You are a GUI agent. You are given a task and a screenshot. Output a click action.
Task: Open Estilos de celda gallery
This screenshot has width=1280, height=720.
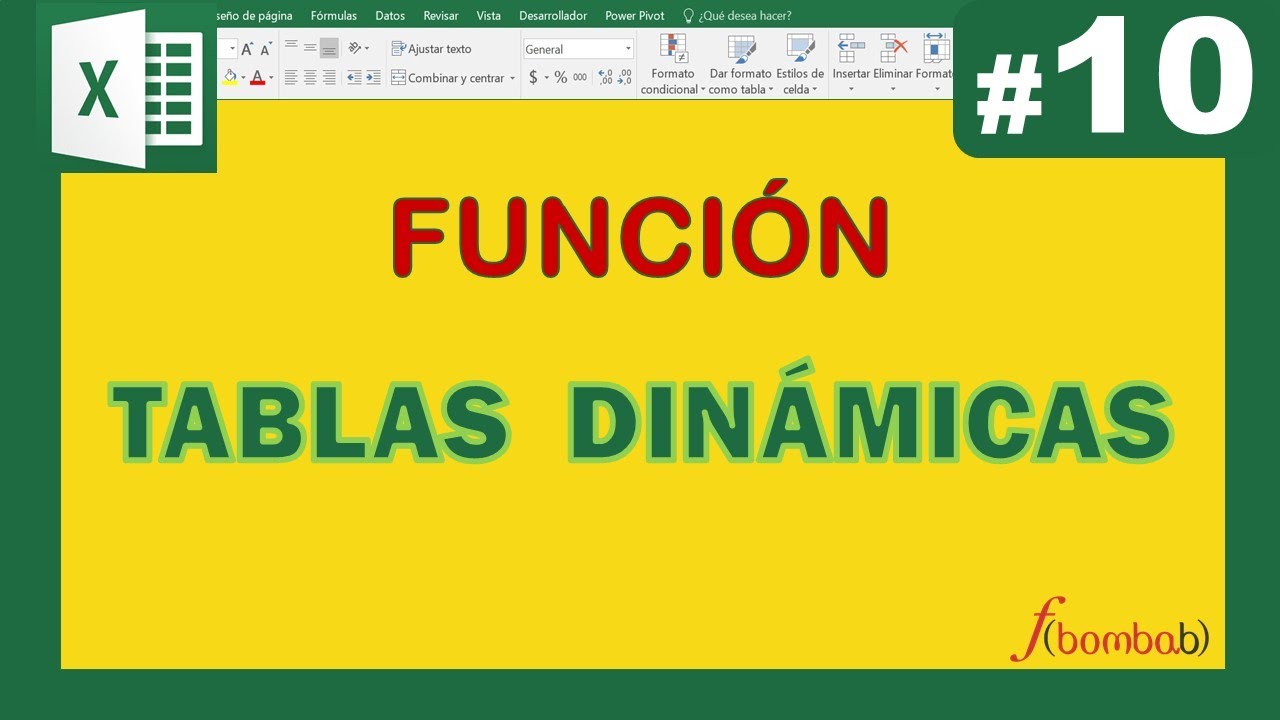coord(800,65)
